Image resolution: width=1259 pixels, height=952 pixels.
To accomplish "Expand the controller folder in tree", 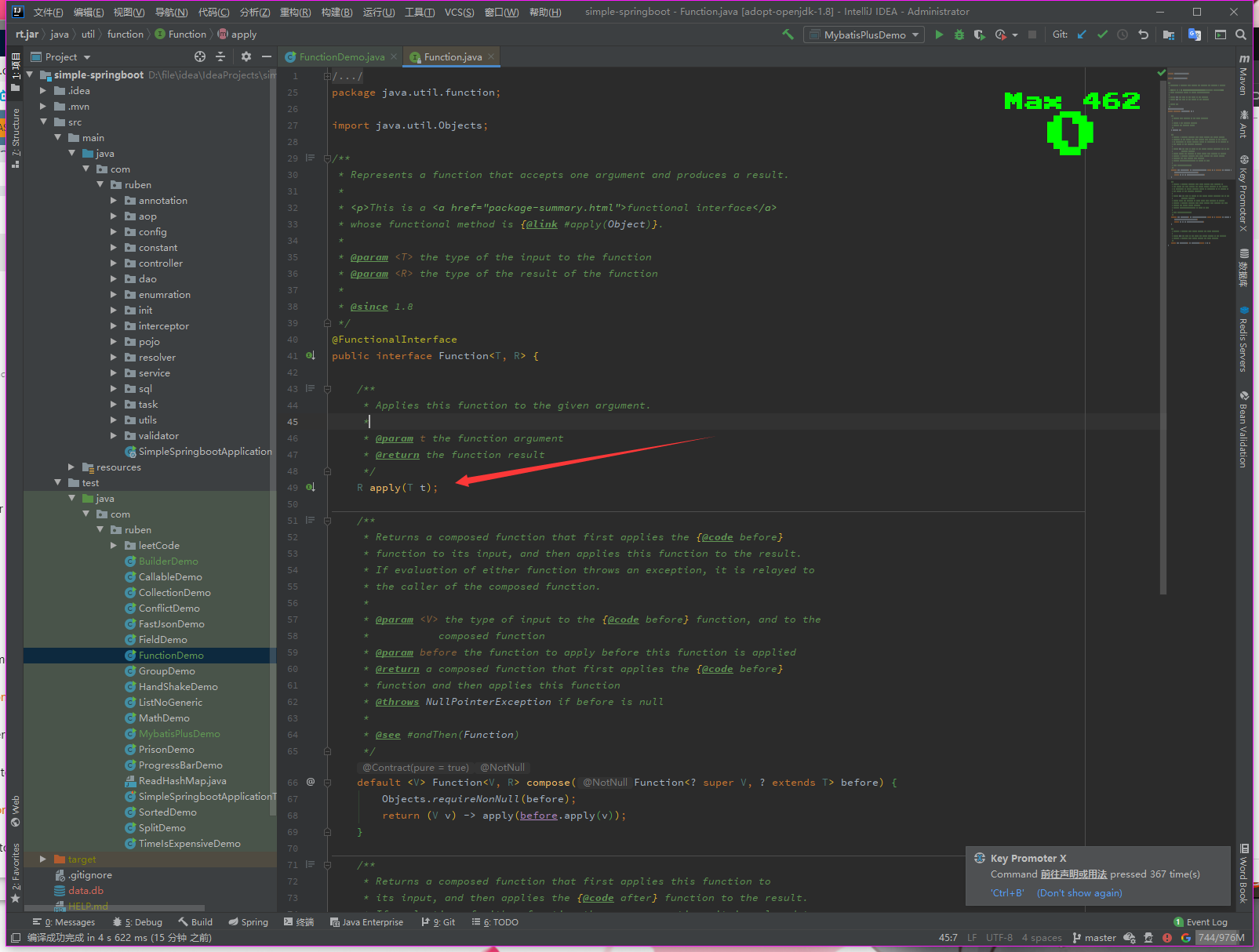I will [x=114, y=263].
